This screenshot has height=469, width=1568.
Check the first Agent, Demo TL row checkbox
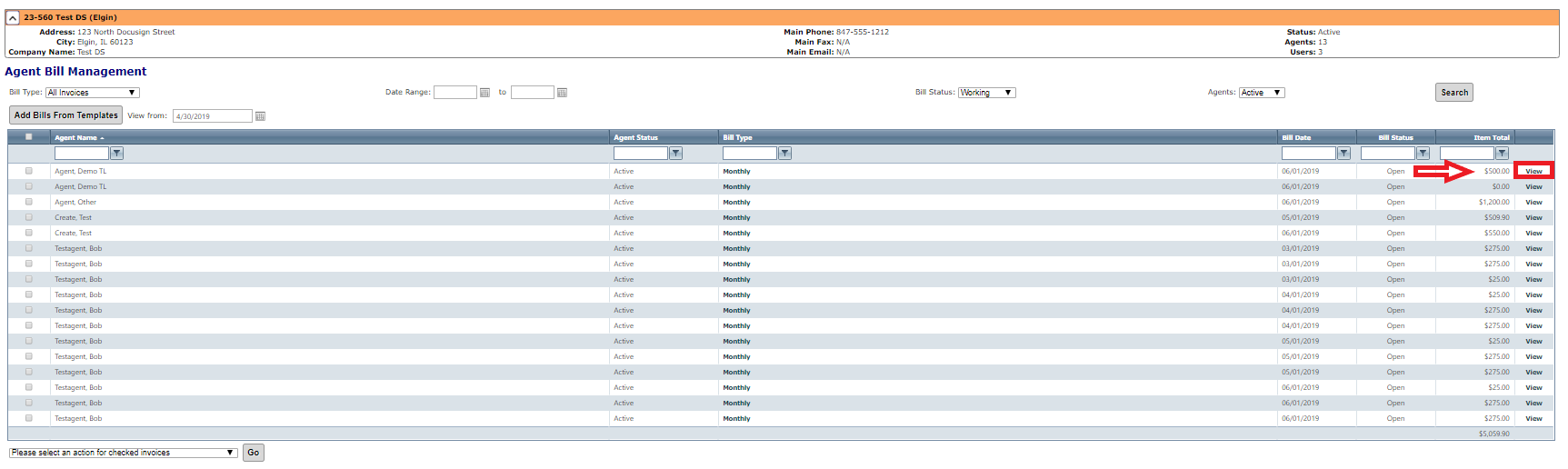click(x=29, y=171)
